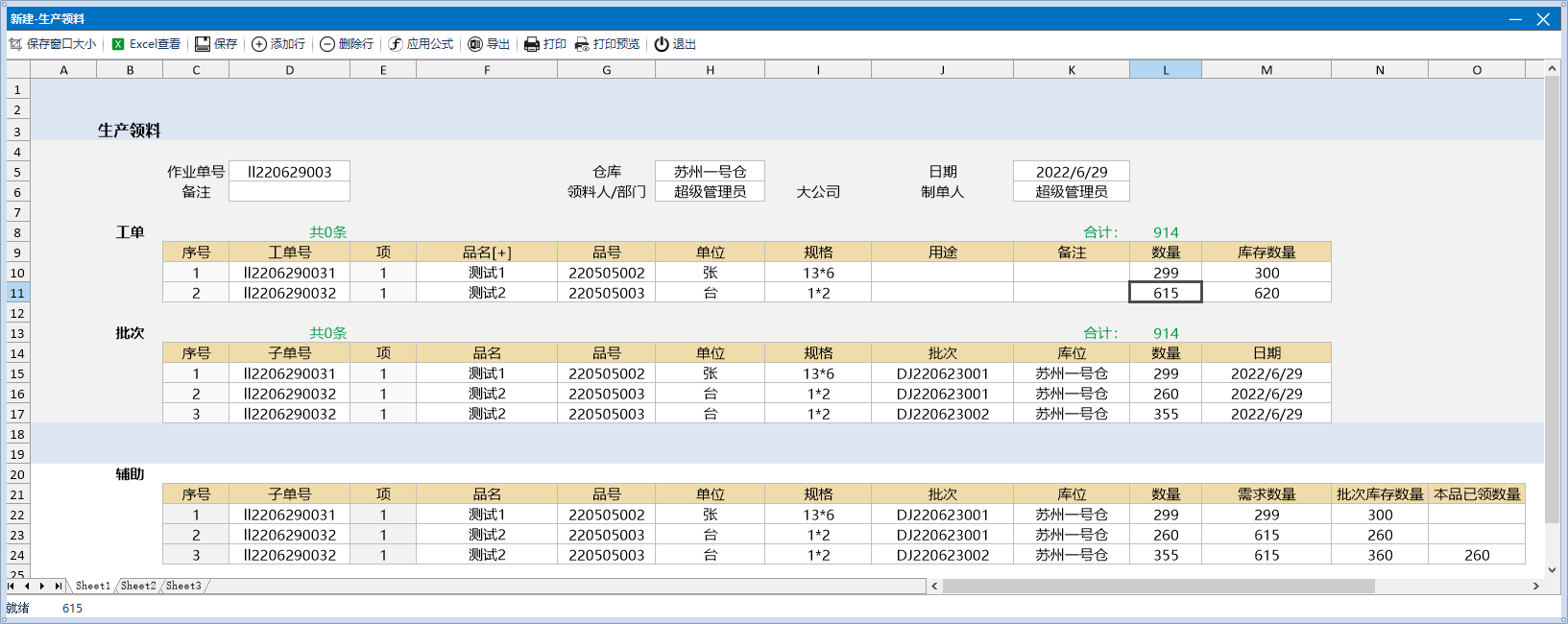Select the Sheet1 tab

pos(93,586)
